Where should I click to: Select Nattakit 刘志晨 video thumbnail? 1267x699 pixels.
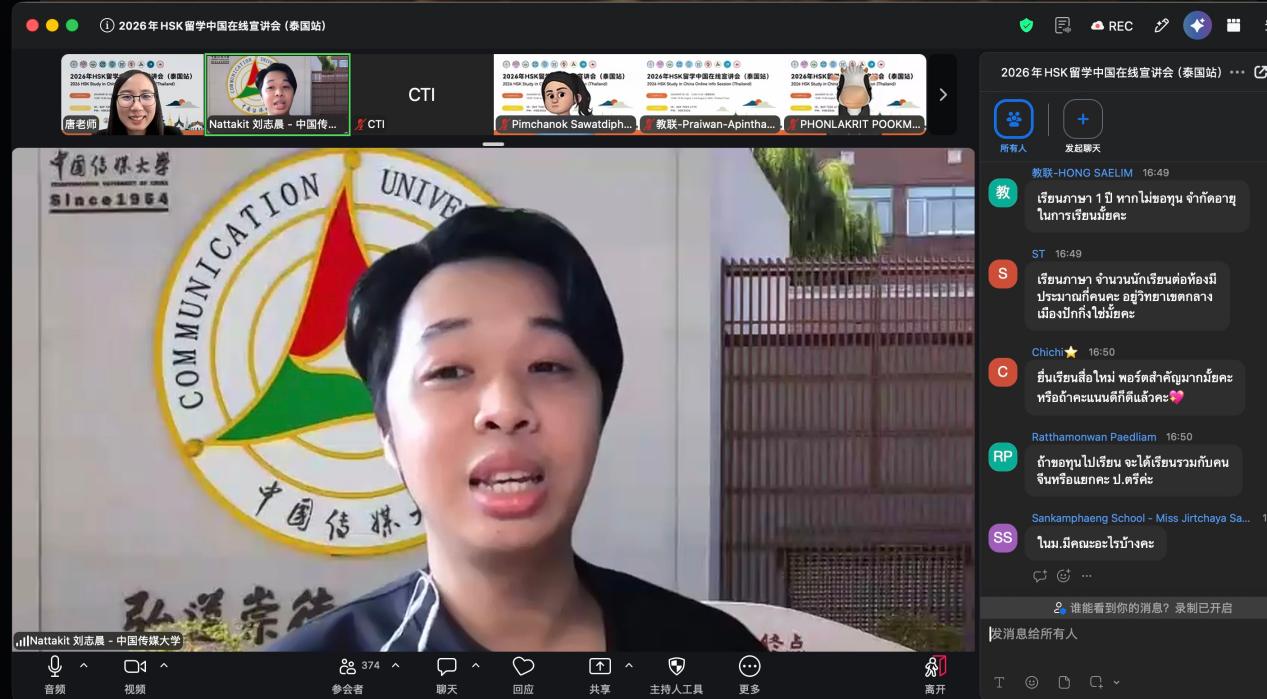pos(278,94)
